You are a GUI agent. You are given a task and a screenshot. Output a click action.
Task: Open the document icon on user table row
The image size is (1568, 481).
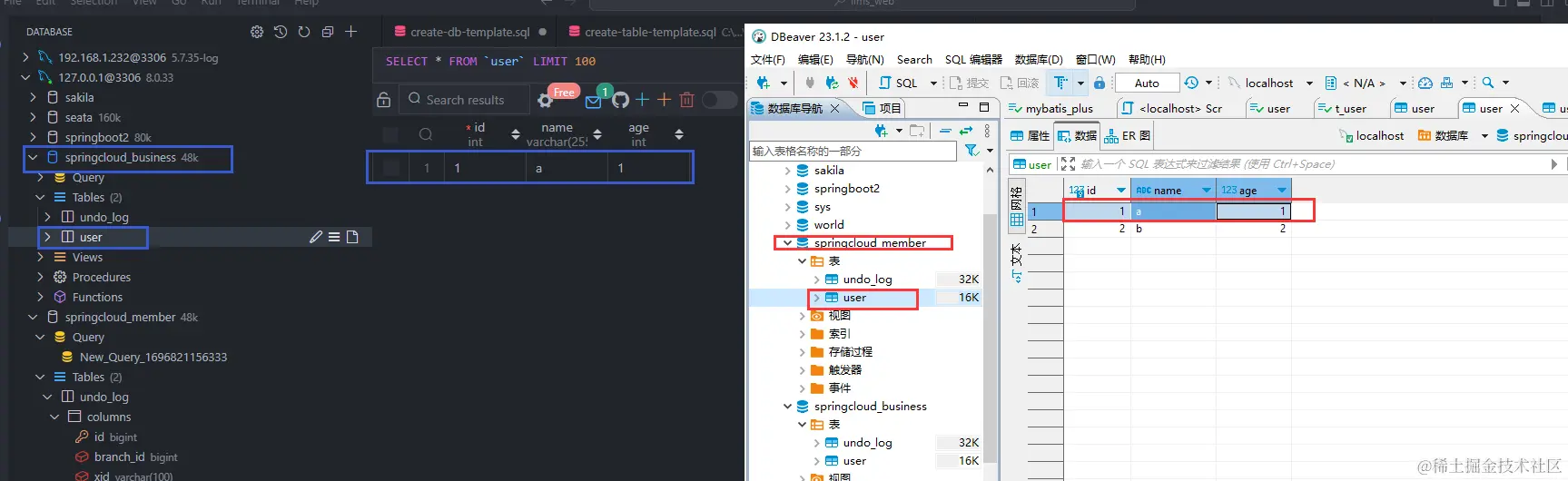(x=352, y=237)
